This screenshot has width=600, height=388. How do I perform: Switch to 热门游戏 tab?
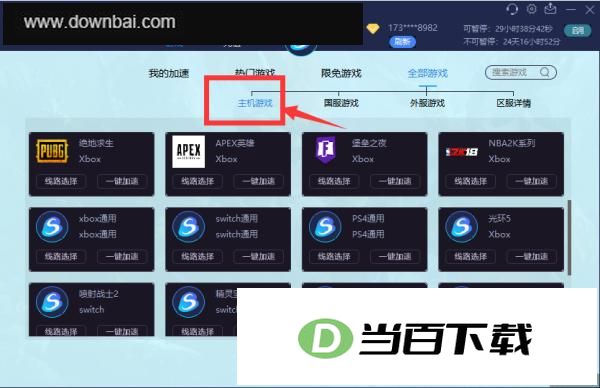coord(255,73)
